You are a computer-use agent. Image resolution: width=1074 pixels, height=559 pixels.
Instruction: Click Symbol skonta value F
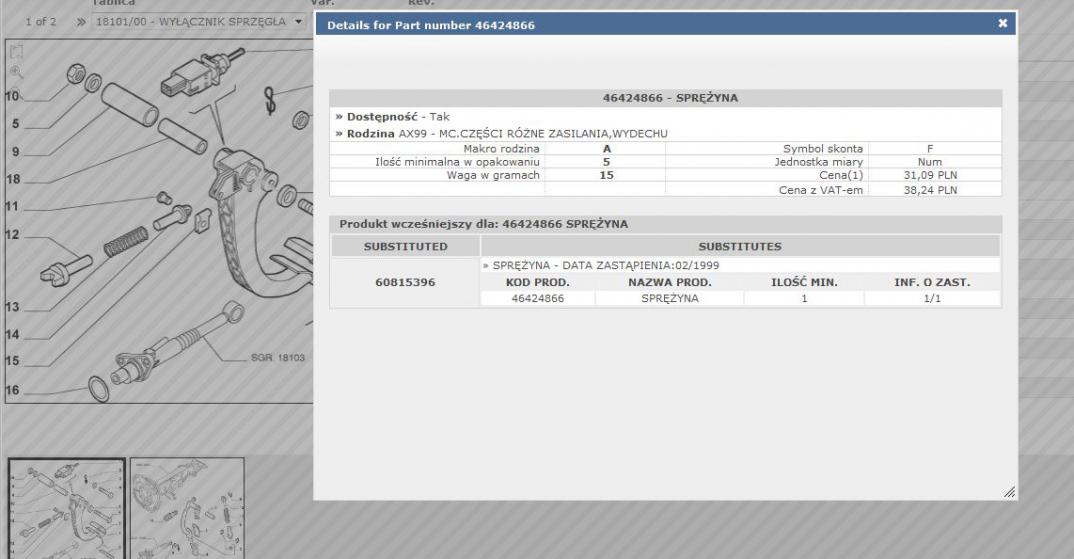point(930,149)
